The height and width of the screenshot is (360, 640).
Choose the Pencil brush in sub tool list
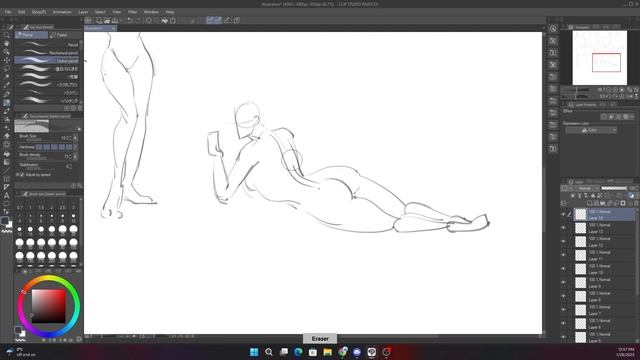click(x=48, y=44)
